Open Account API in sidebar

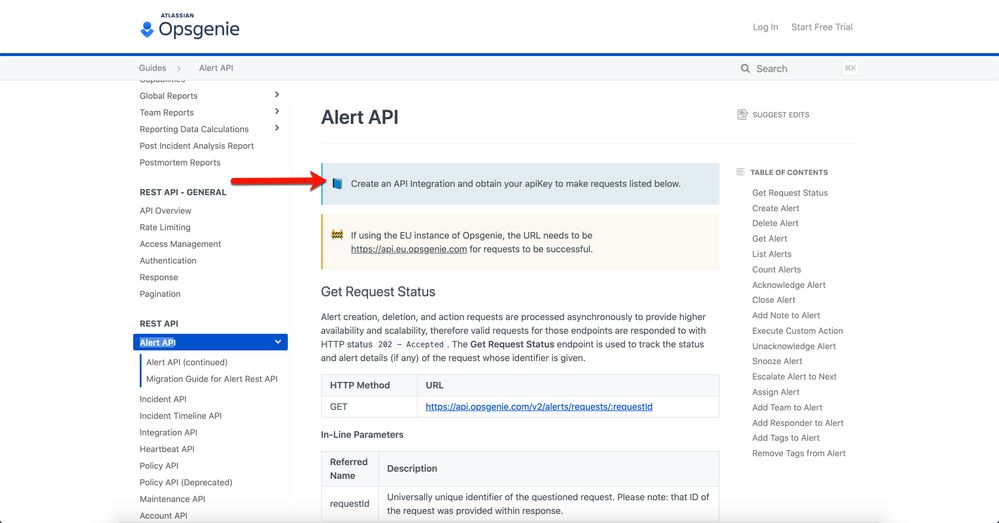point(163,515)
